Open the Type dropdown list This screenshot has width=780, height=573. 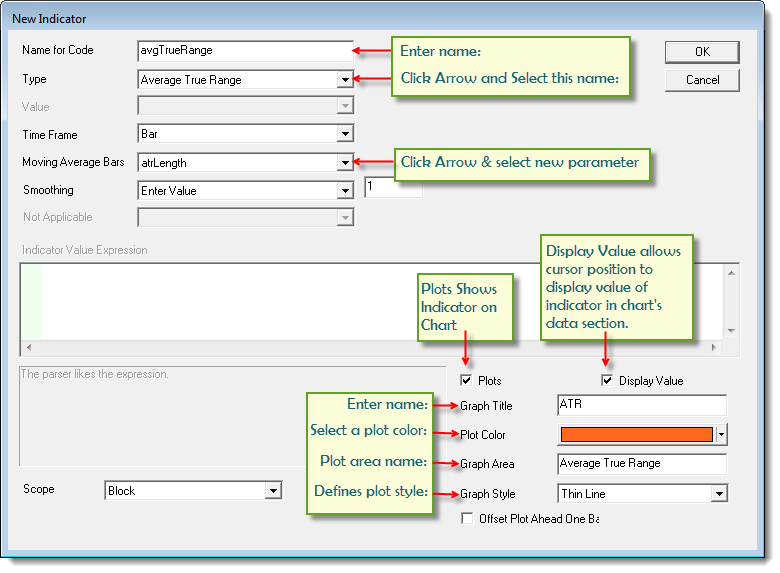345,79
